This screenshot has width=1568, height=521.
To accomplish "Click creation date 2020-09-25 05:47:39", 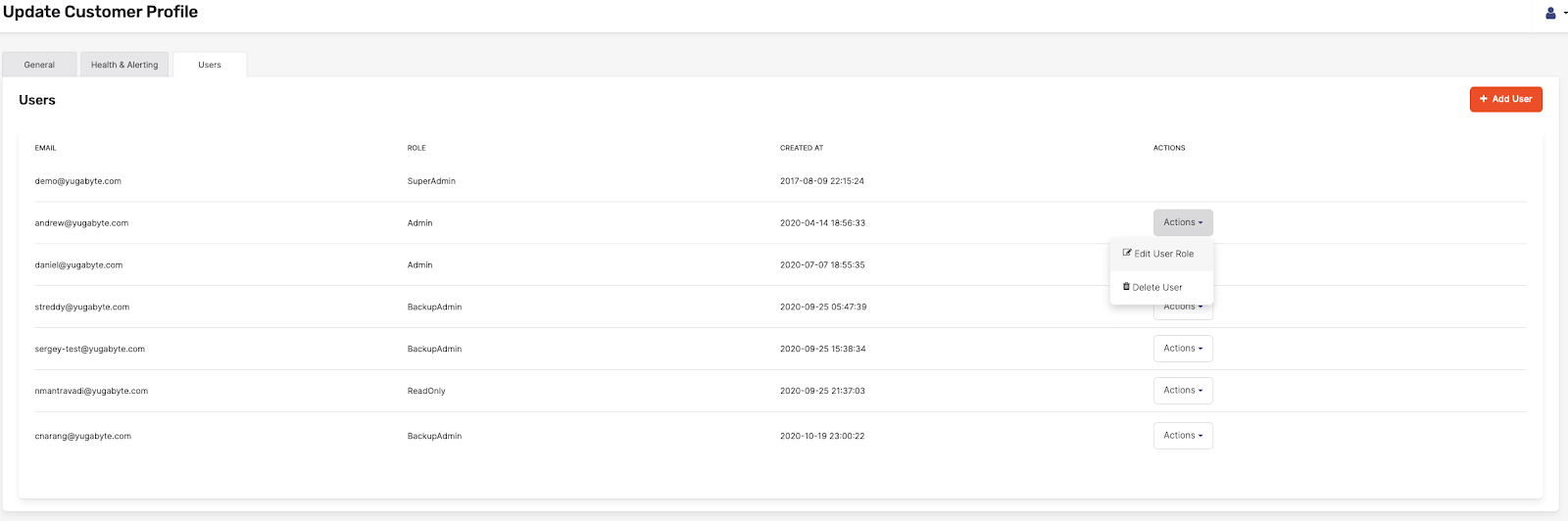I will coord(823,308).
